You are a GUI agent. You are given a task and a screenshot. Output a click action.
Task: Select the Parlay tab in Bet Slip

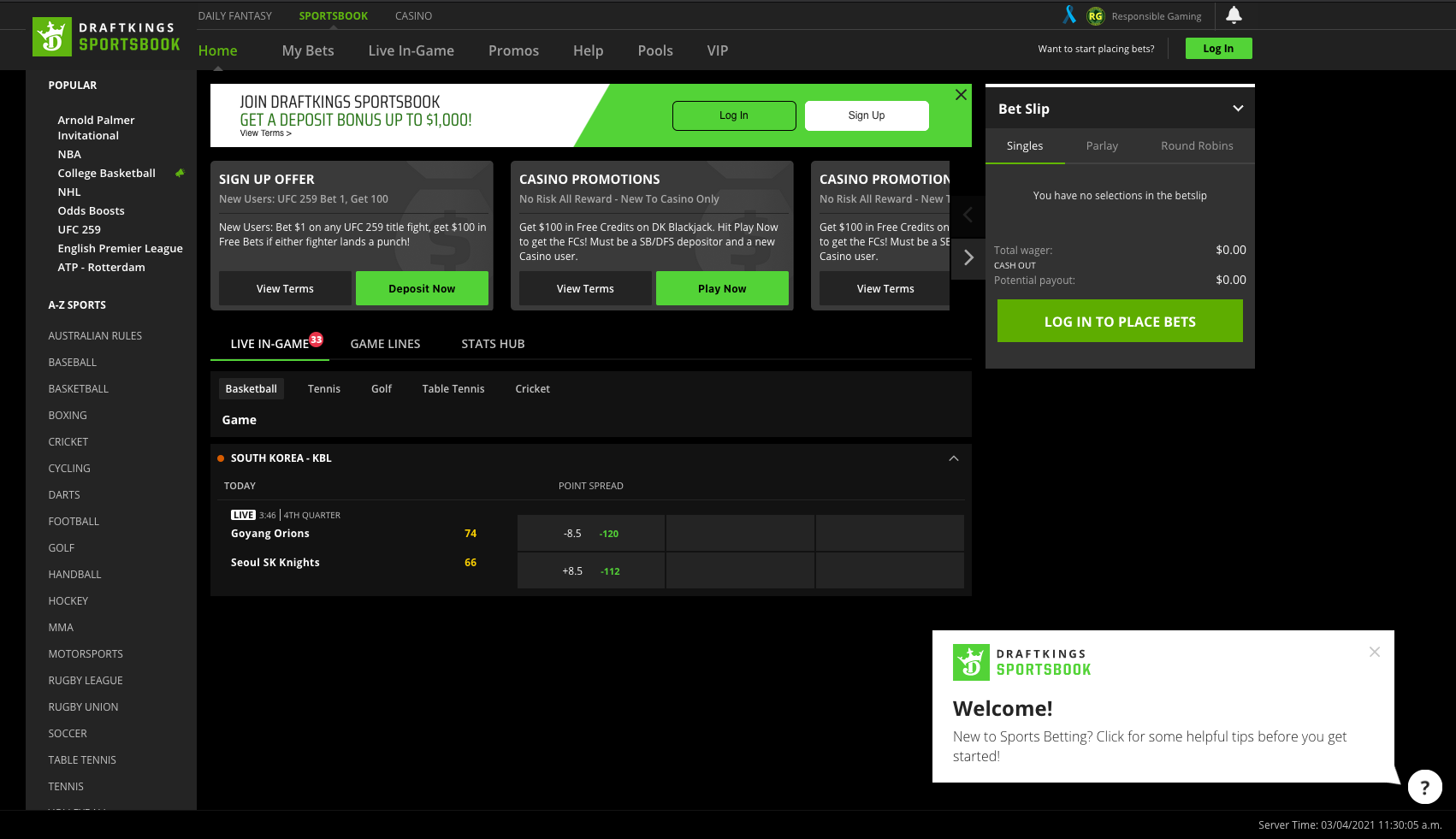[1102, 146]
